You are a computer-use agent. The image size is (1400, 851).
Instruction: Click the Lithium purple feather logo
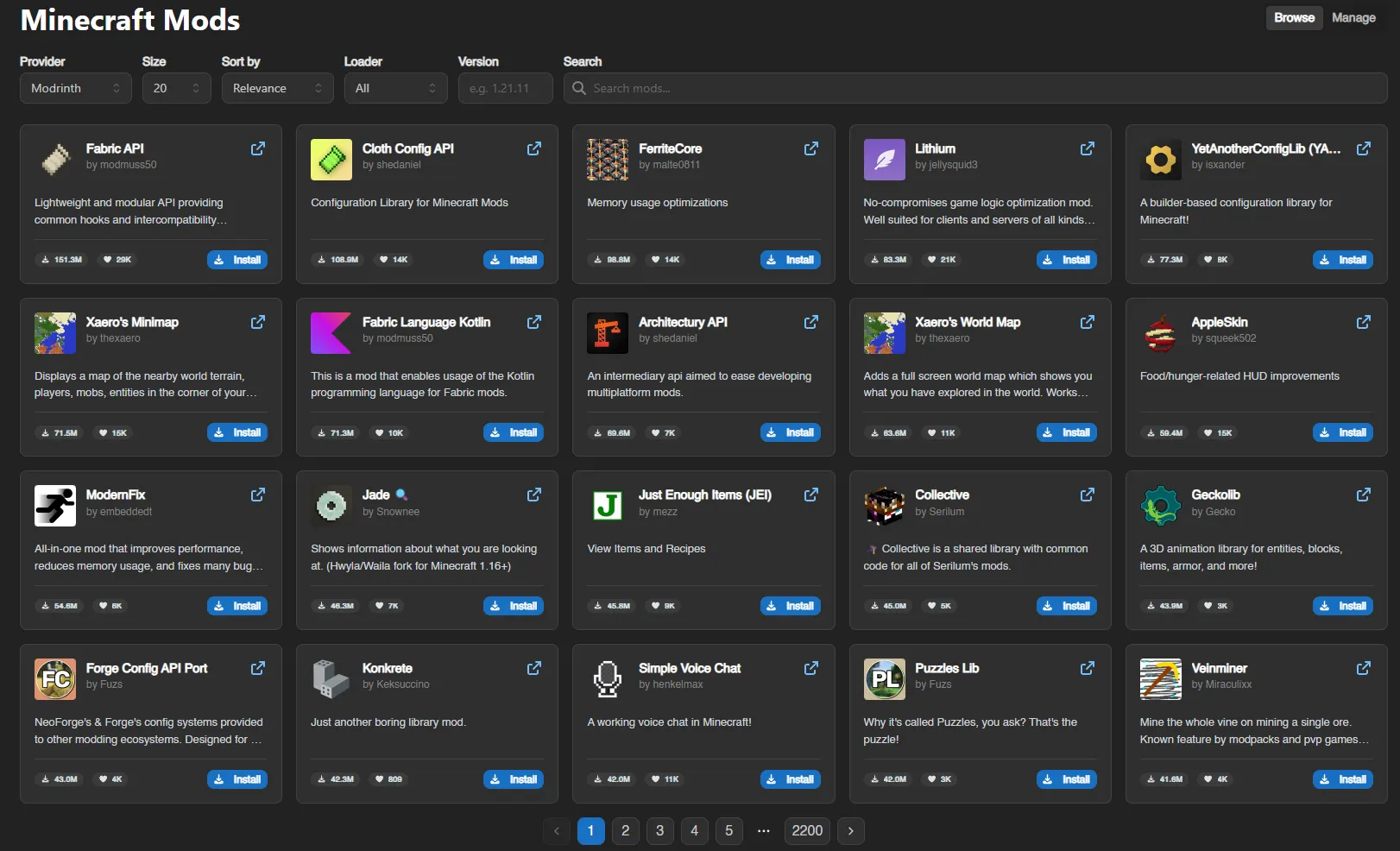point(885,160)
